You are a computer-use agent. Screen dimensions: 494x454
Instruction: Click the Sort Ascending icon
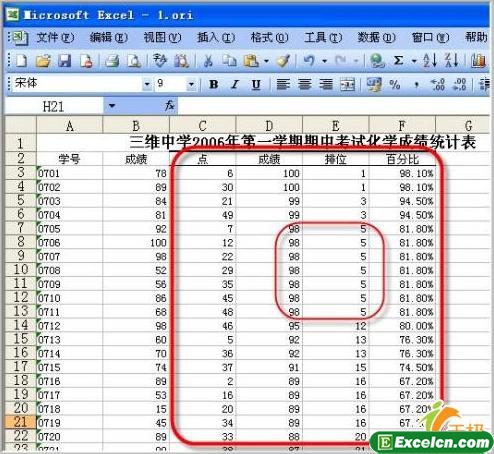click(x=430, y=61)
